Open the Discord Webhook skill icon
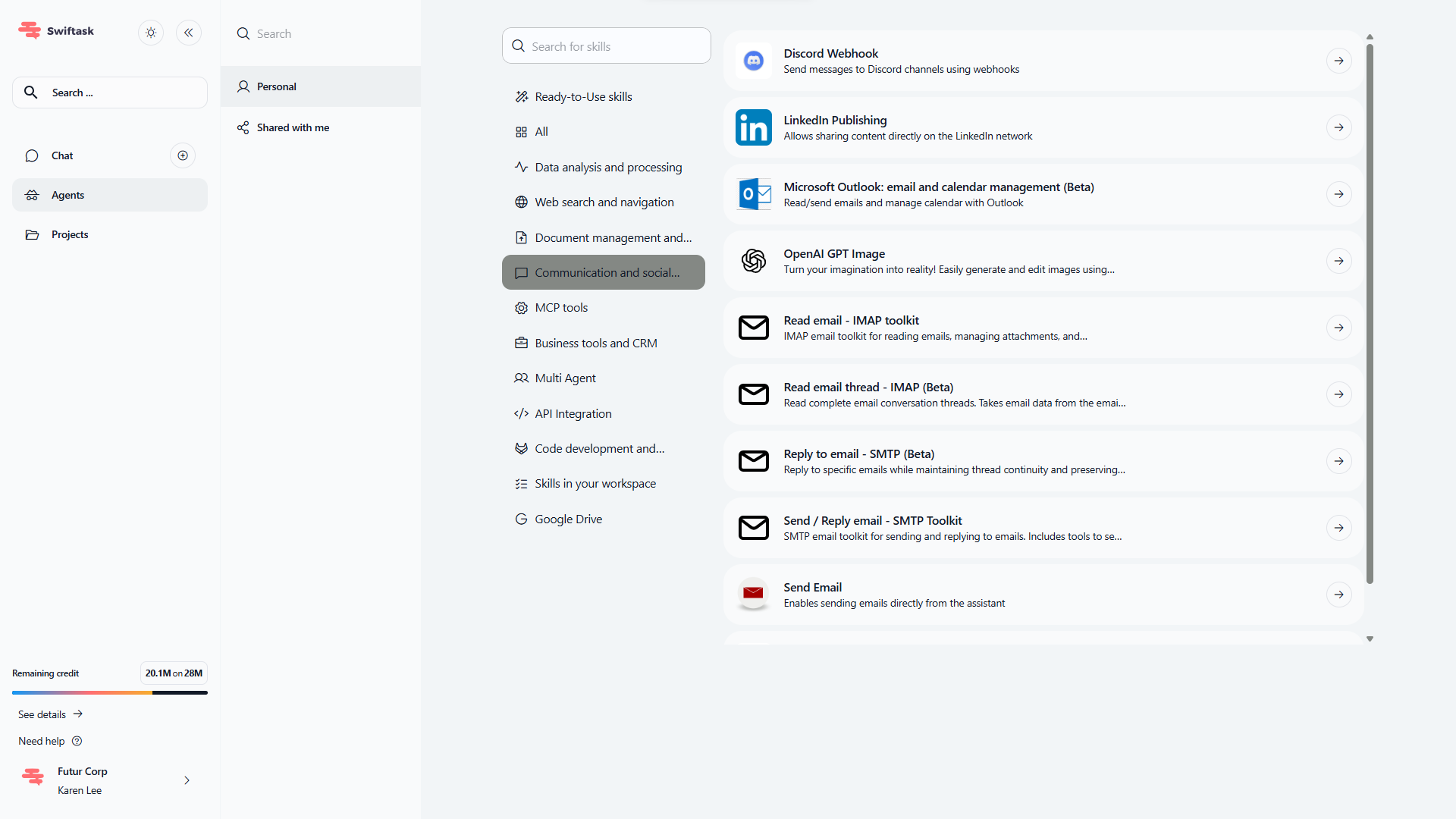This screenshot has width=1456, height=819. coord(753,61)
